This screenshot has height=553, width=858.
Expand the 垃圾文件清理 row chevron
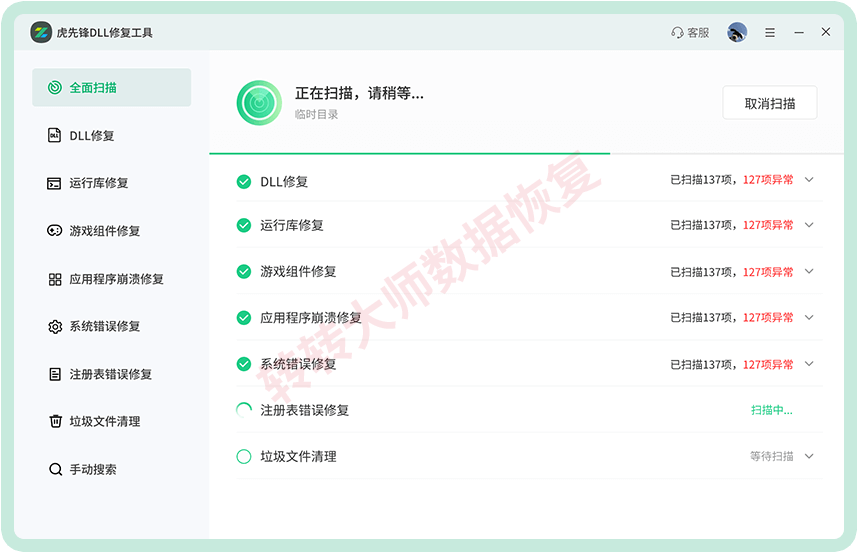(x=809, y=456)
